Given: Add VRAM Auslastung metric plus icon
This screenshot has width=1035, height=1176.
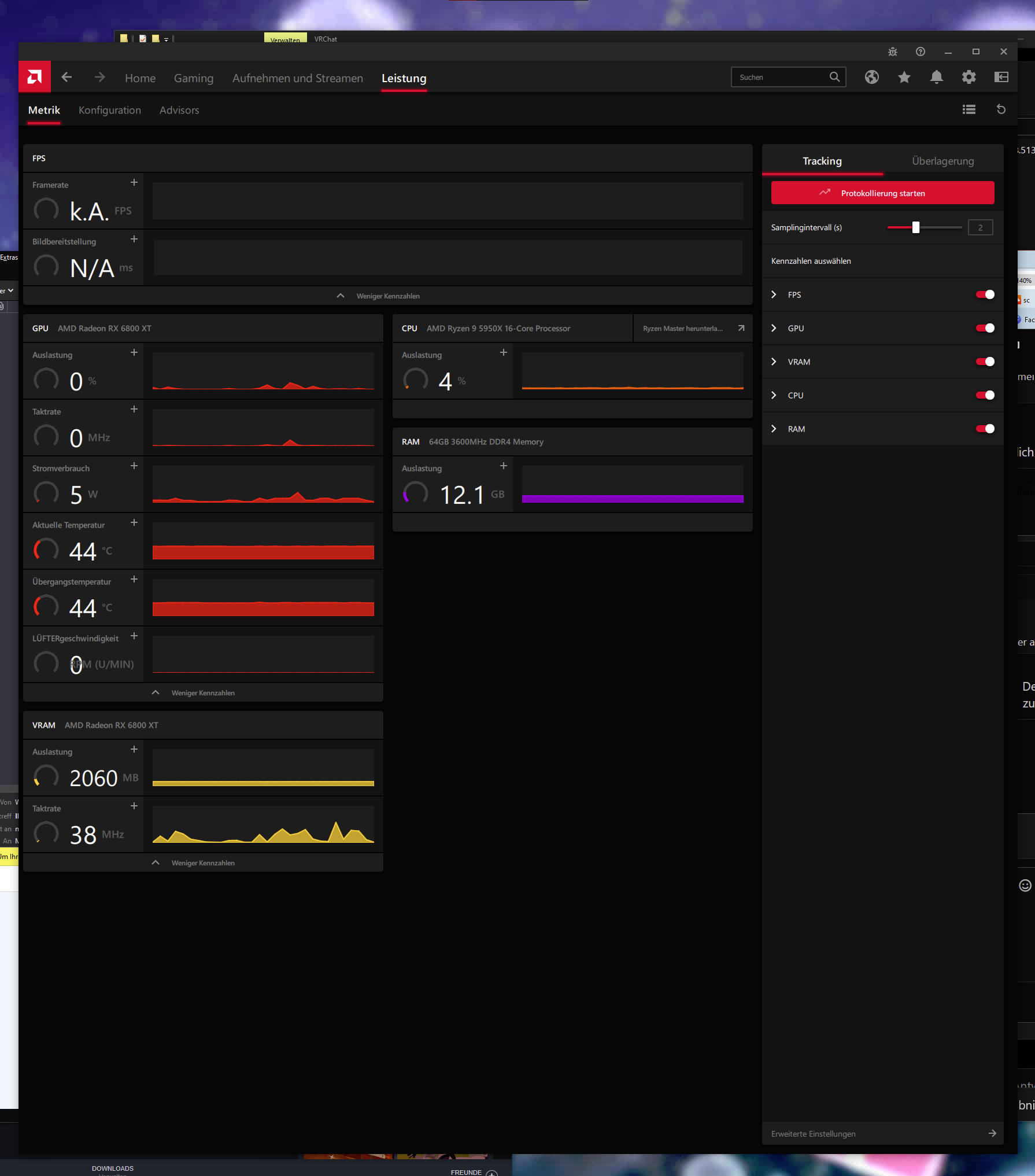Looking at the screenshot, I should (x=134, y=749).
